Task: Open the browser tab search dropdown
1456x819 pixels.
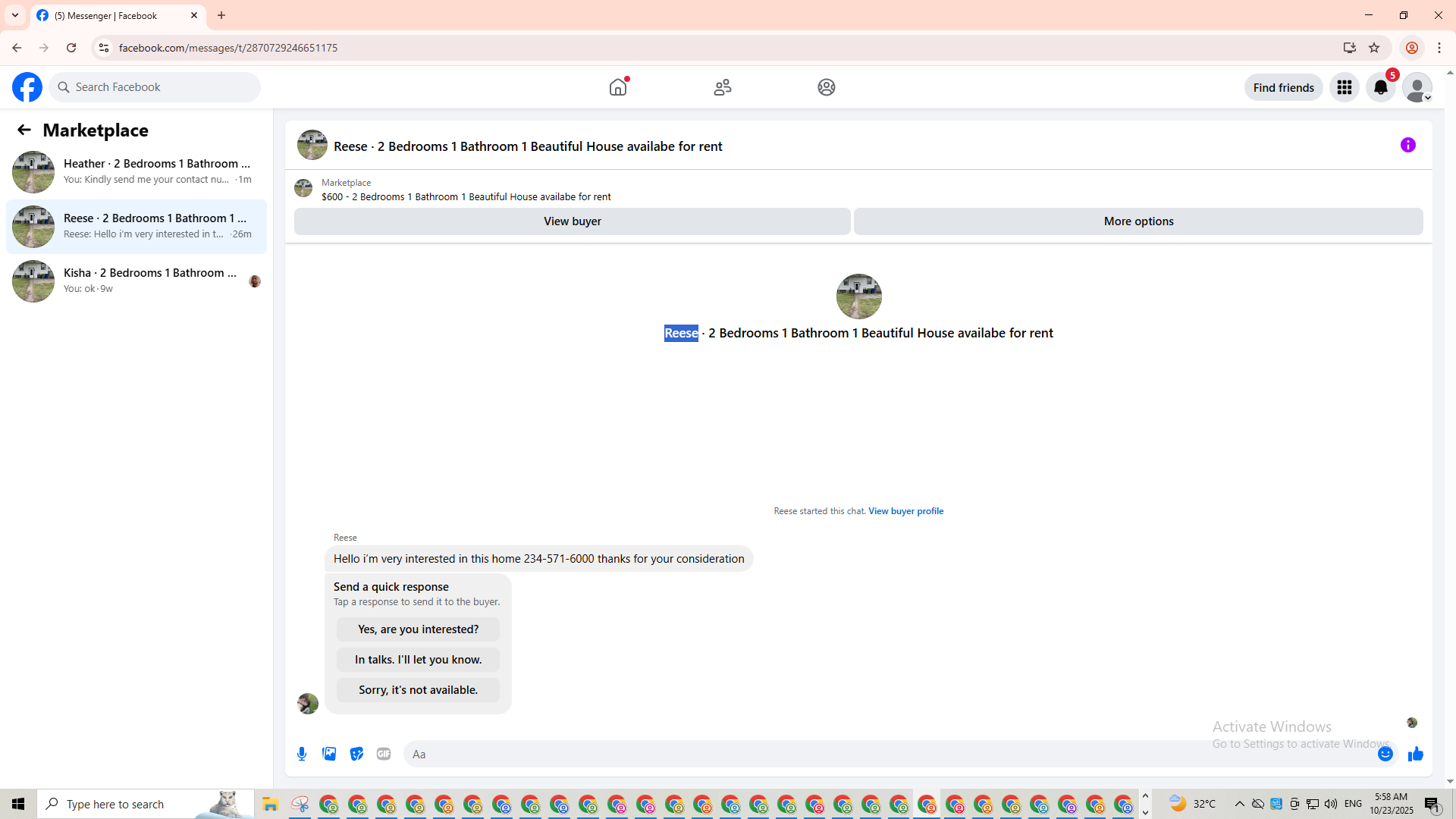Action: coord(15,15)
